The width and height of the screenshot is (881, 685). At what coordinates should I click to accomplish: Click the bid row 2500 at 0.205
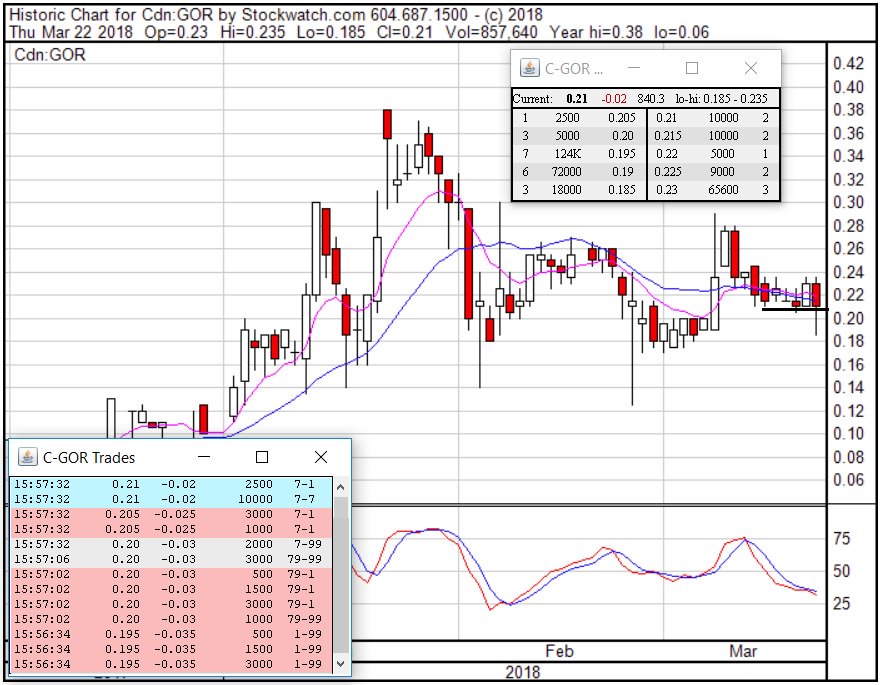tap(579, 117)
